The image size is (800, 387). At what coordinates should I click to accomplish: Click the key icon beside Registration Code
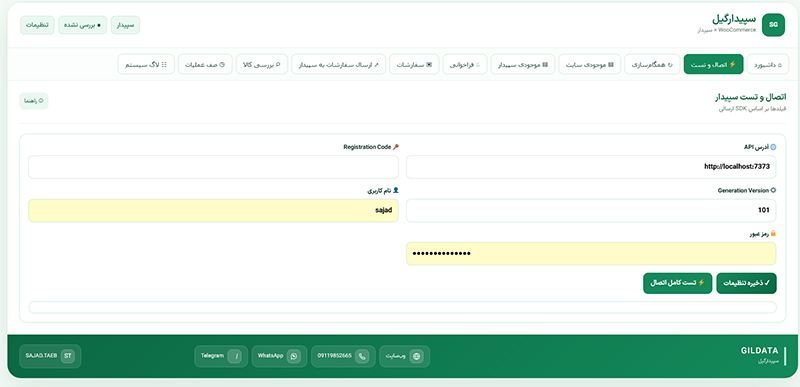pos(396,147)
